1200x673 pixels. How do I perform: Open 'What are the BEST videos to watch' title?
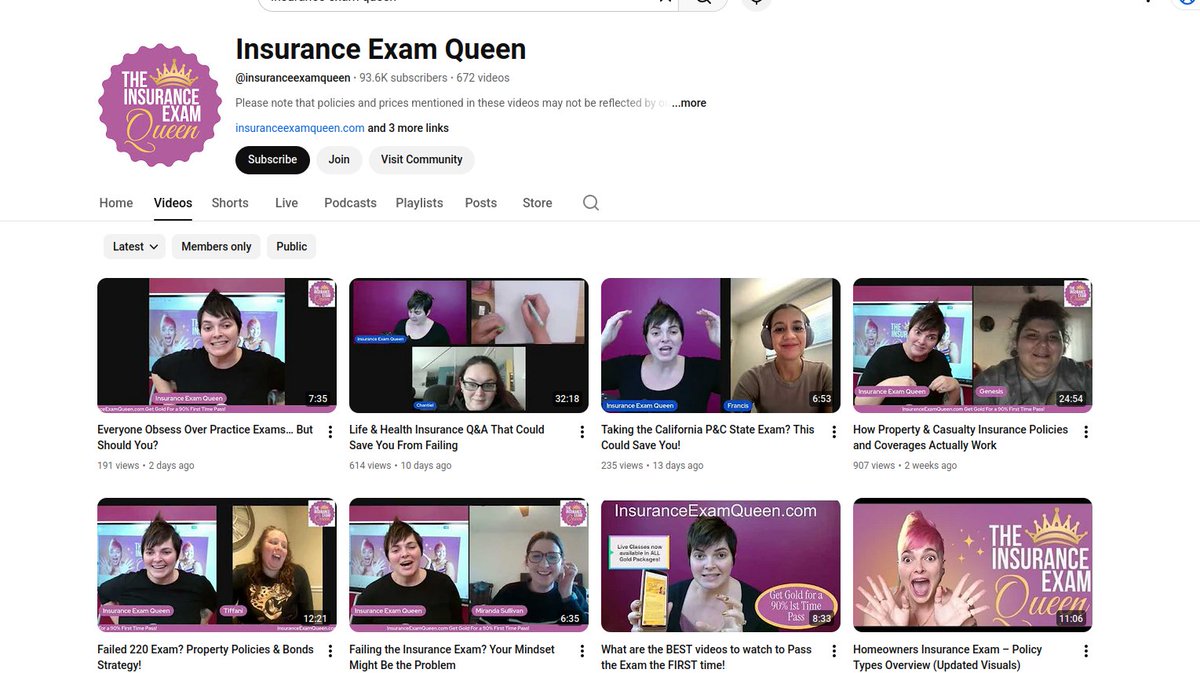click(x=706, y=657)
